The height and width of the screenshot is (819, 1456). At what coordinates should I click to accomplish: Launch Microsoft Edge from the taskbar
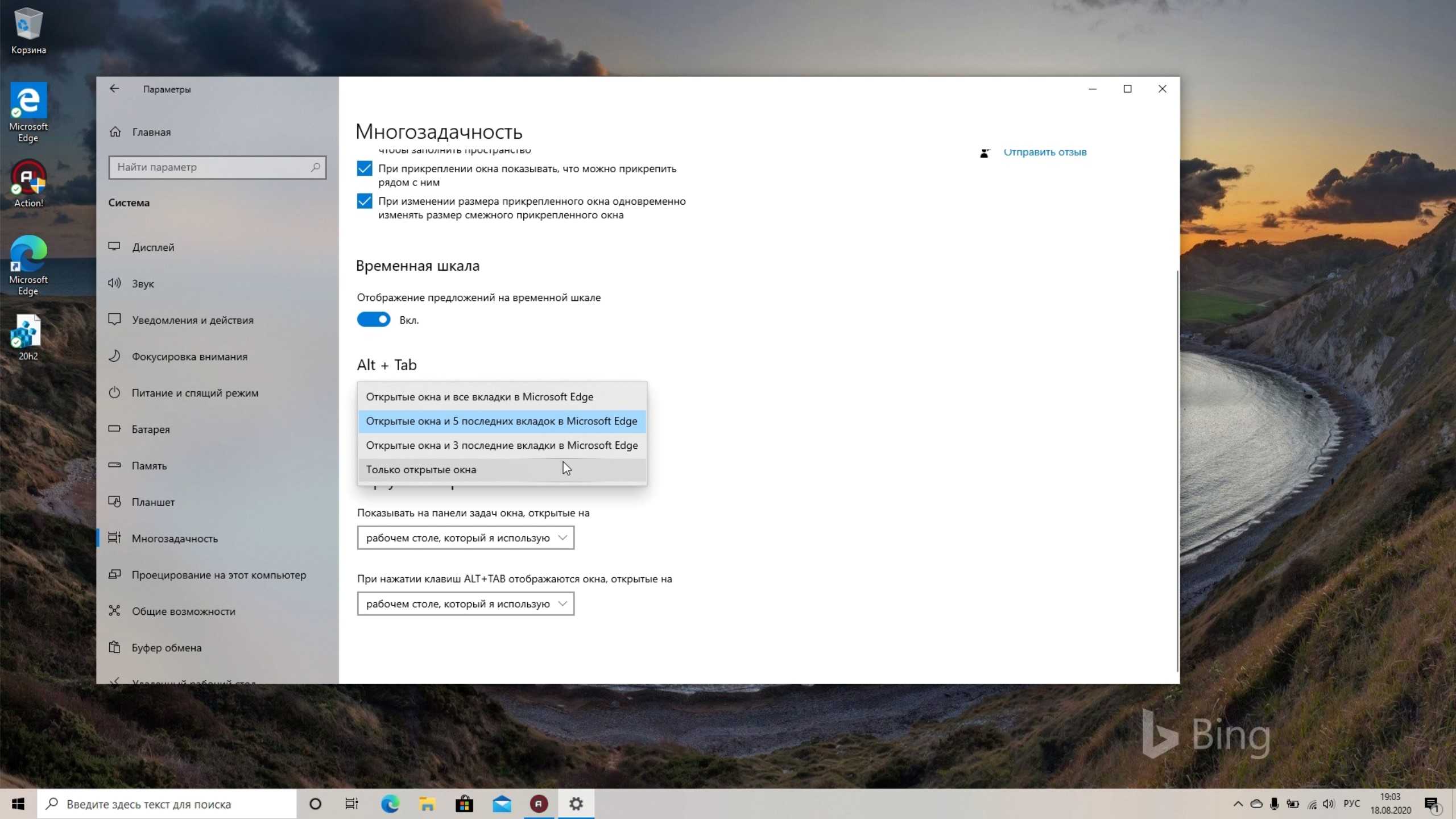(390, 804)
